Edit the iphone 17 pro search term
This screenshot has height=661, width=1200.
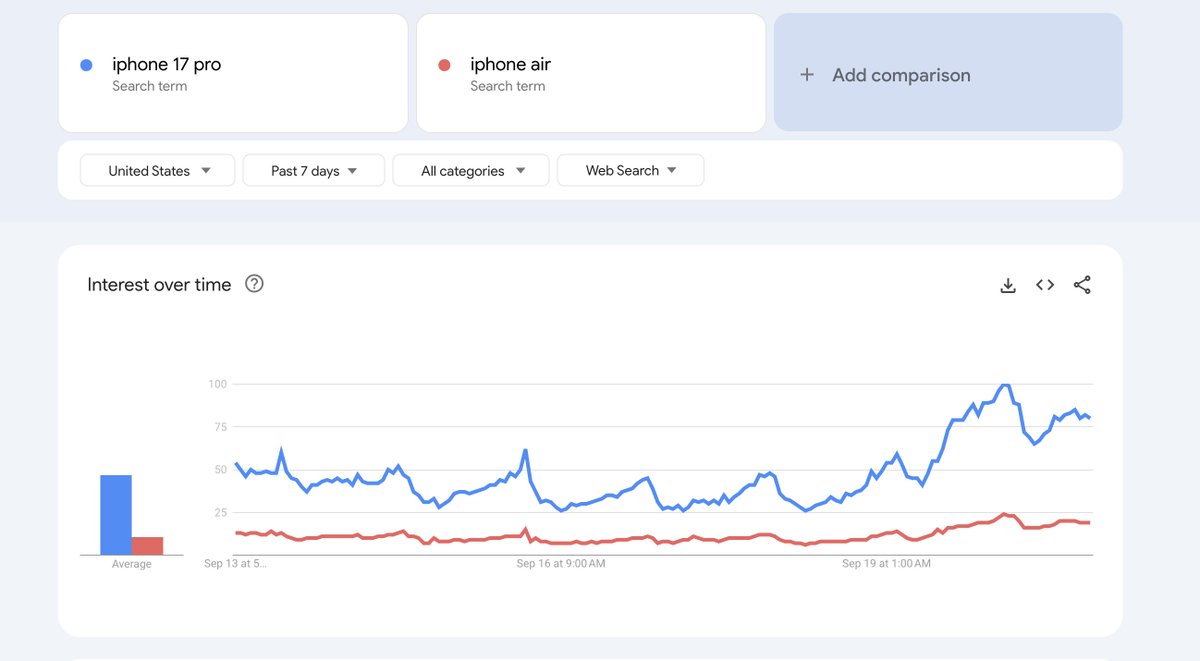233,73
